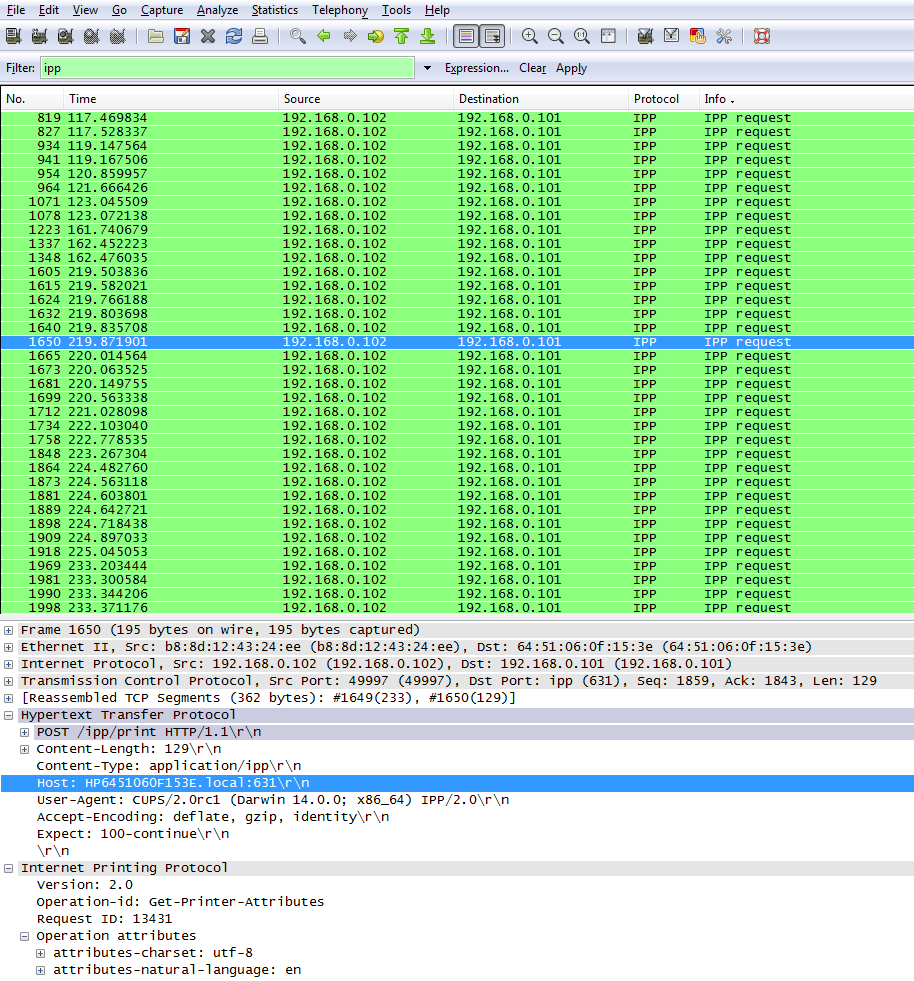Find a packet magnifier icon
The width and height of the screenshot is (914, 981).
coord(298,36)
